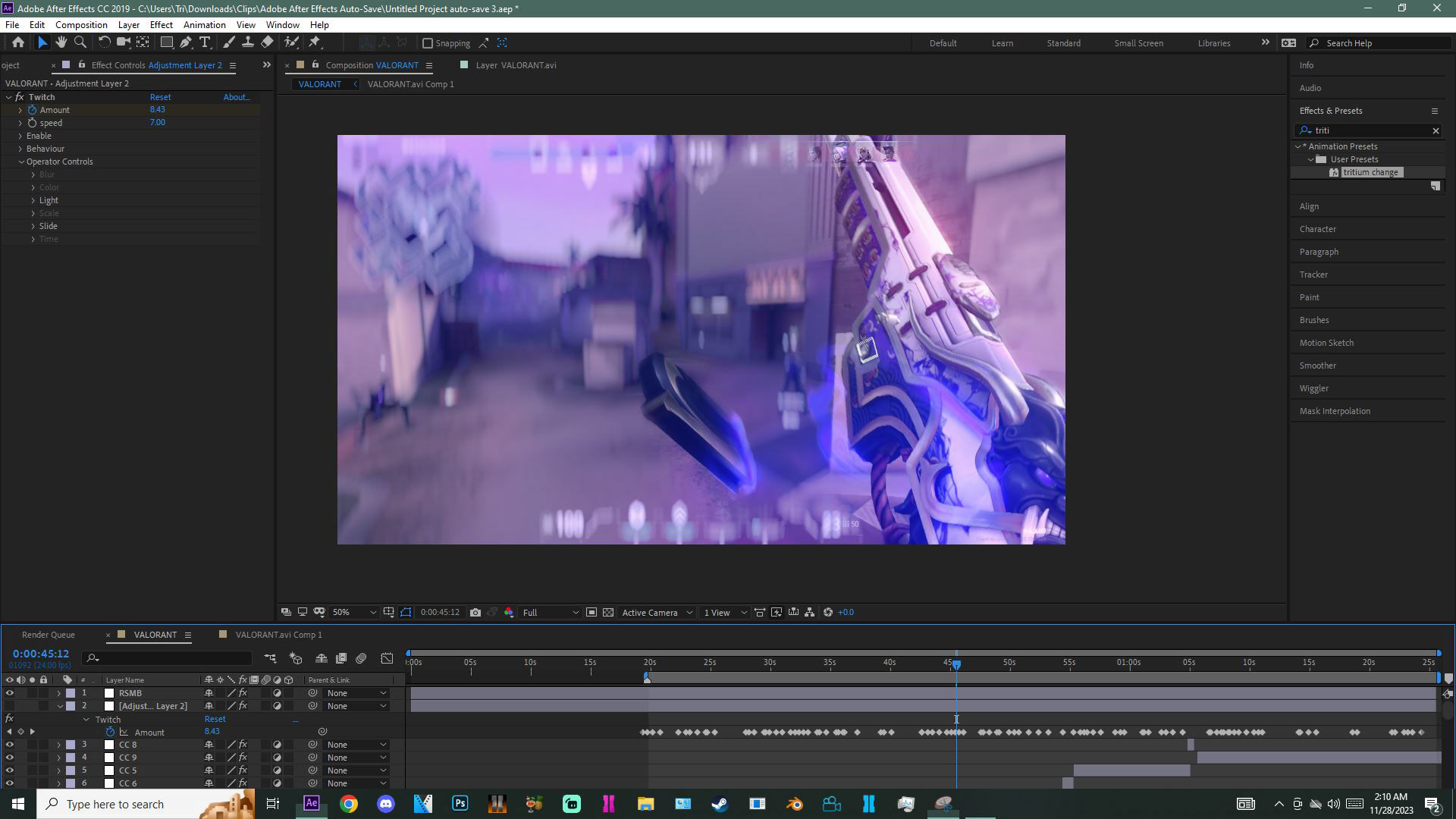
Task: Select the Type tool
Action: (205, 42)
